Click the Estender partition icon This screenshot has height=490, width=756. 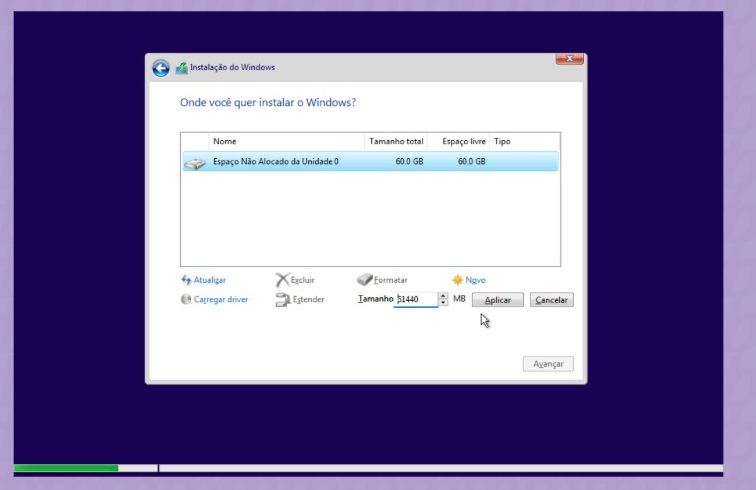click(282, 300)
